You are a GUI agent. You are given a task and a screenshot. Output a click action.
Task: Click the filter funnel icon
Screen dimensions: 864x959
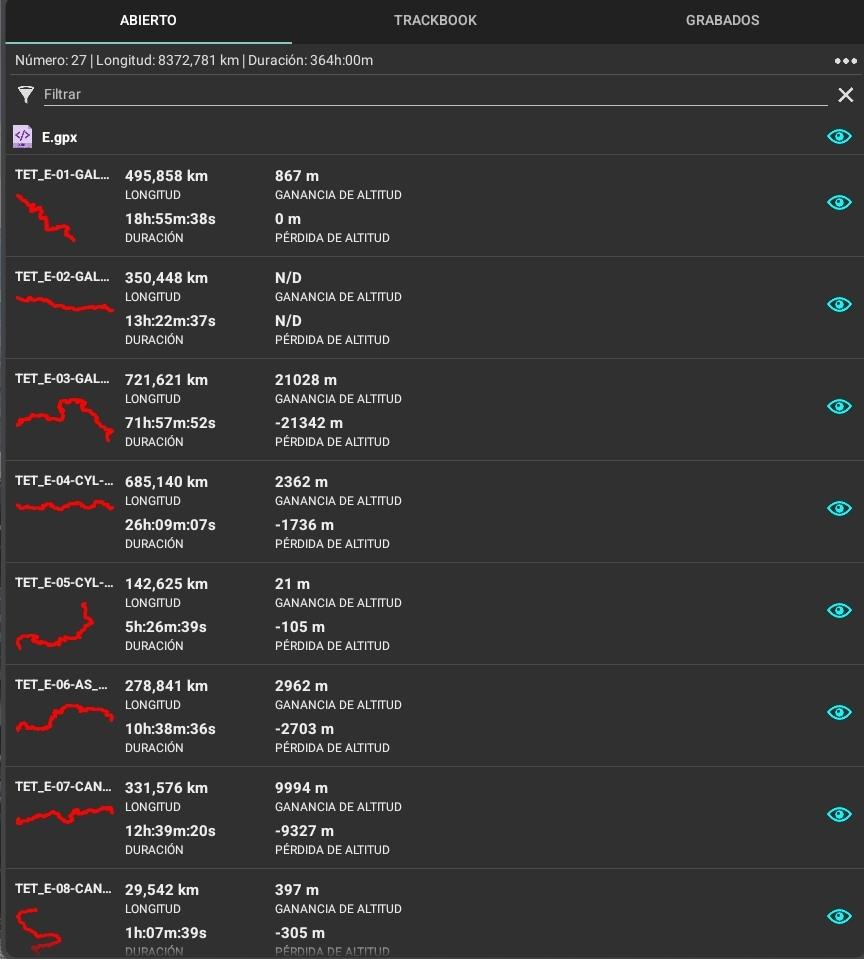pos(26,94)
